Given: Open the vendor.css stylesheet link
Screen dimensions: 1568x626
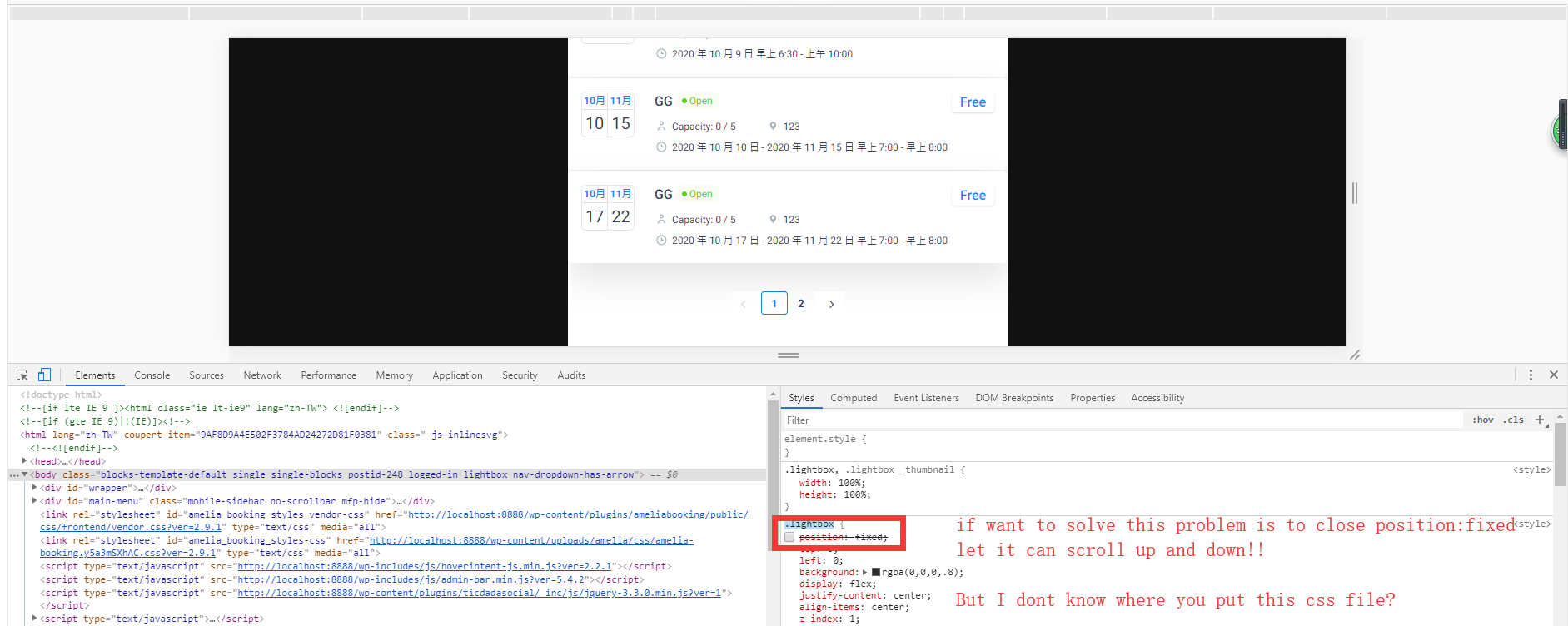Looking at the screenshot, I should [394, 521].
